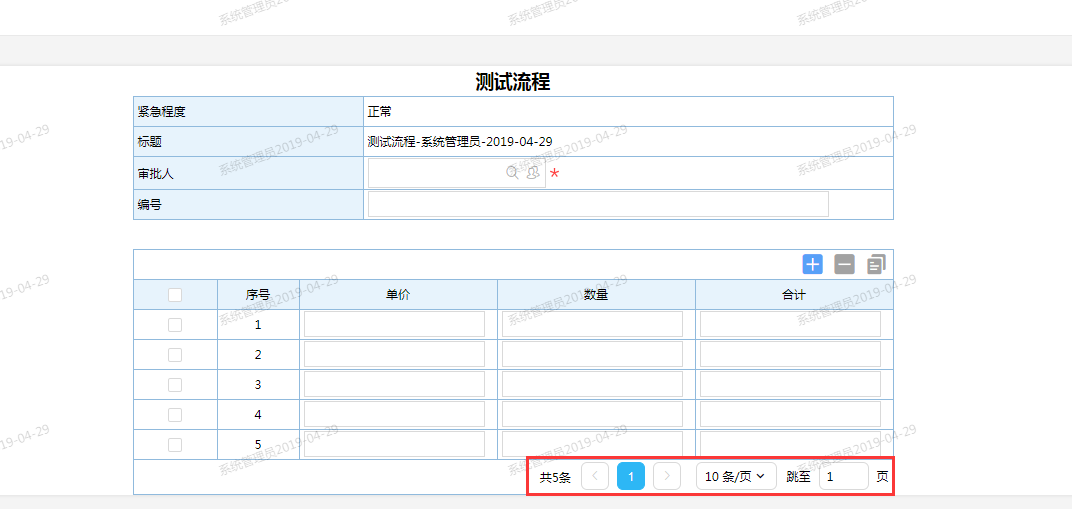This screenshot has width=1072, height=509.
Task: Toggle the select-all checkbox in table header
Action: point(175,295)
